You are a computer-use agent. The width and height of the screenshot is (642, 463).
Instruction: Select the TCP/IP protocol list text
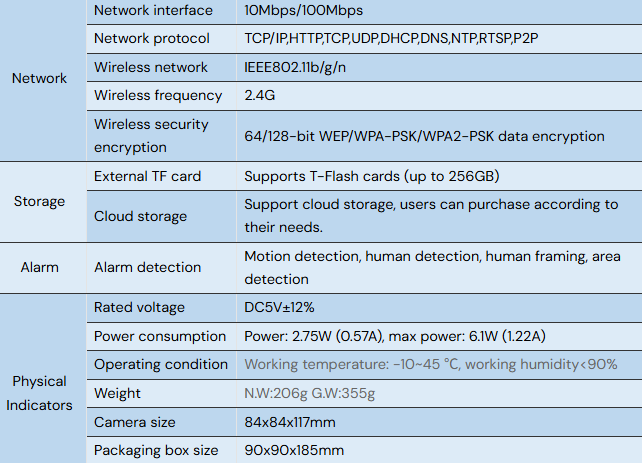pos(391,38)
